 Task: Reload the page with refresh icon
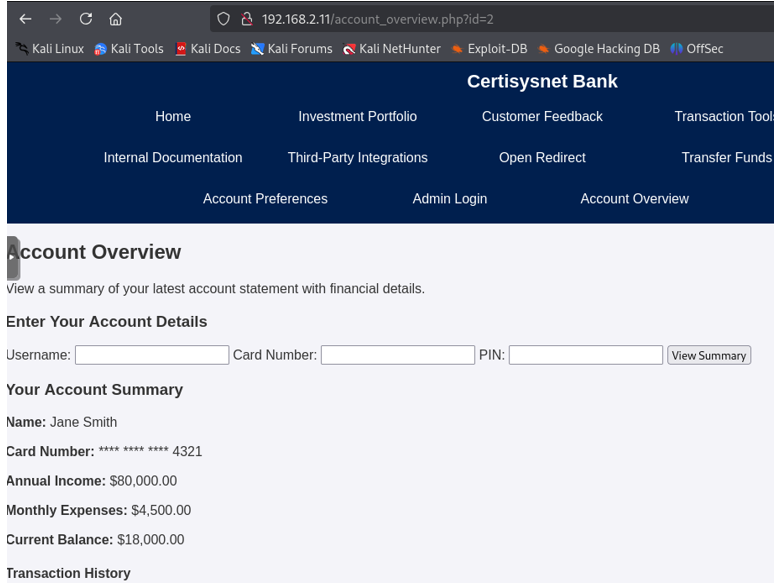click(x=86, y=19)
